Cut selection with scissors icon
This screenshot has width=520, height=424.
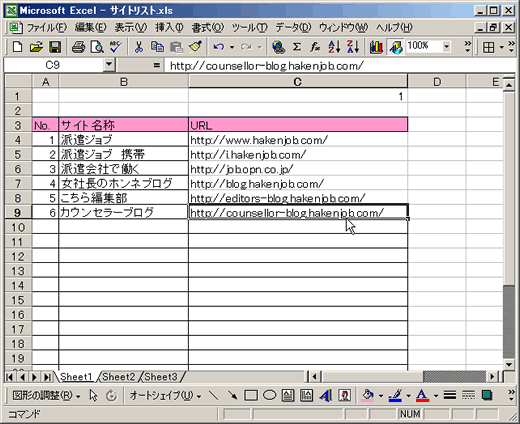(139, 47)
